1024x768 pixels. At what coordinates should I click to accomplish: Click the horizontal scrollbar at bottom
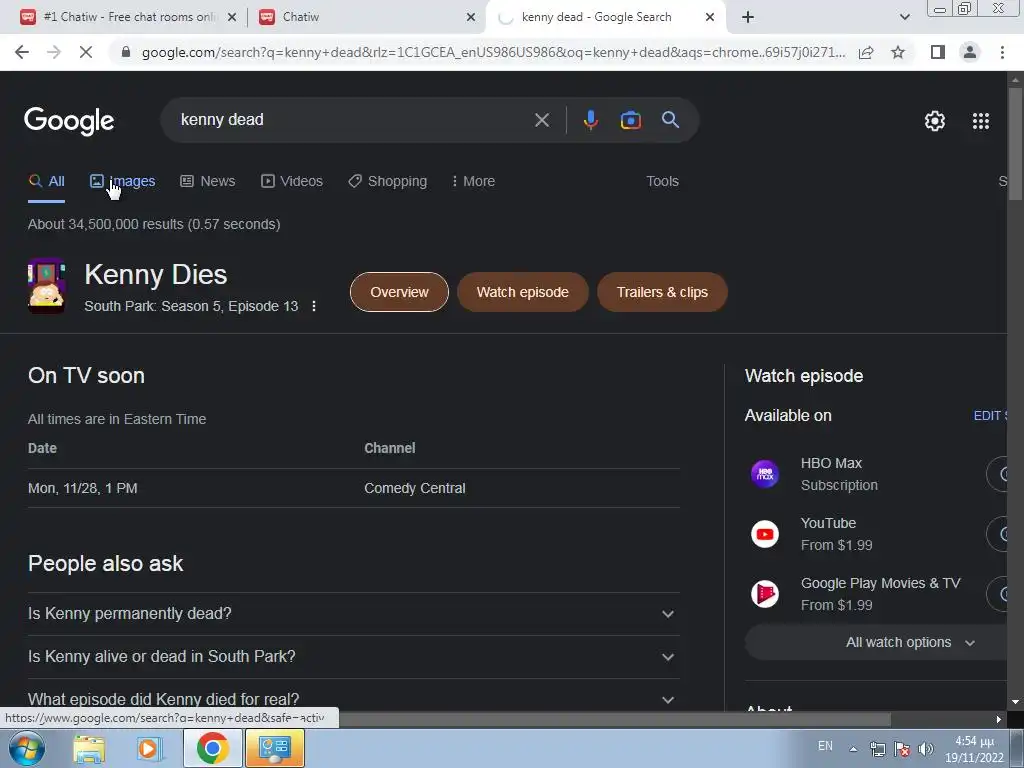click(614, 719)
